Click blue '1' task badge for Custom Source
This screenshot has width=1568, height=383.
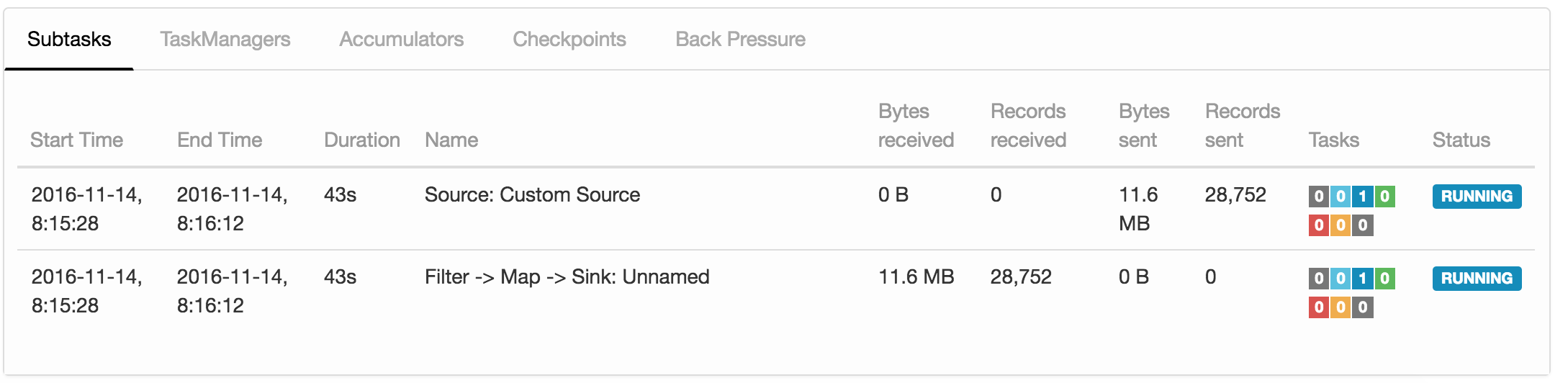click(x=1362, y=197)
